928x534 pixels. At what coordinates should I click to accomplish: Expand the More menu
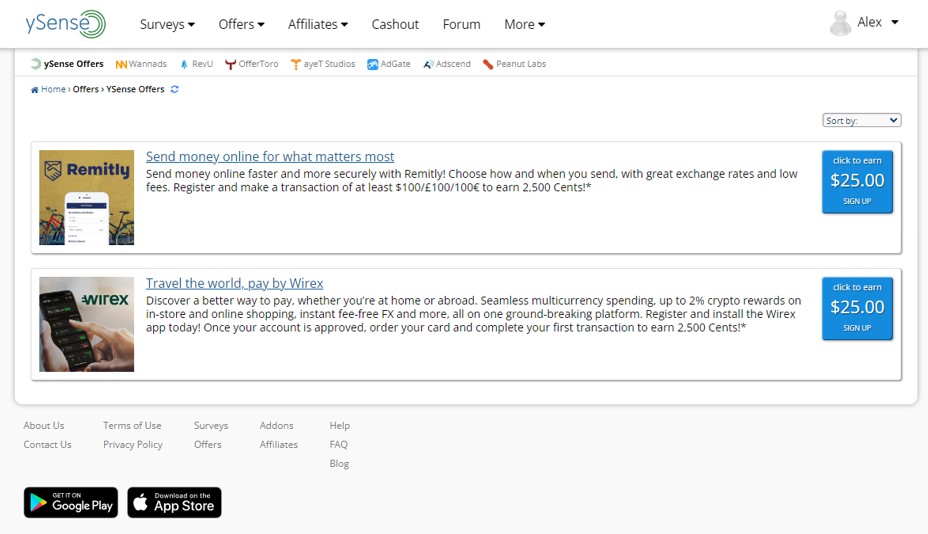tap(524, 24)
